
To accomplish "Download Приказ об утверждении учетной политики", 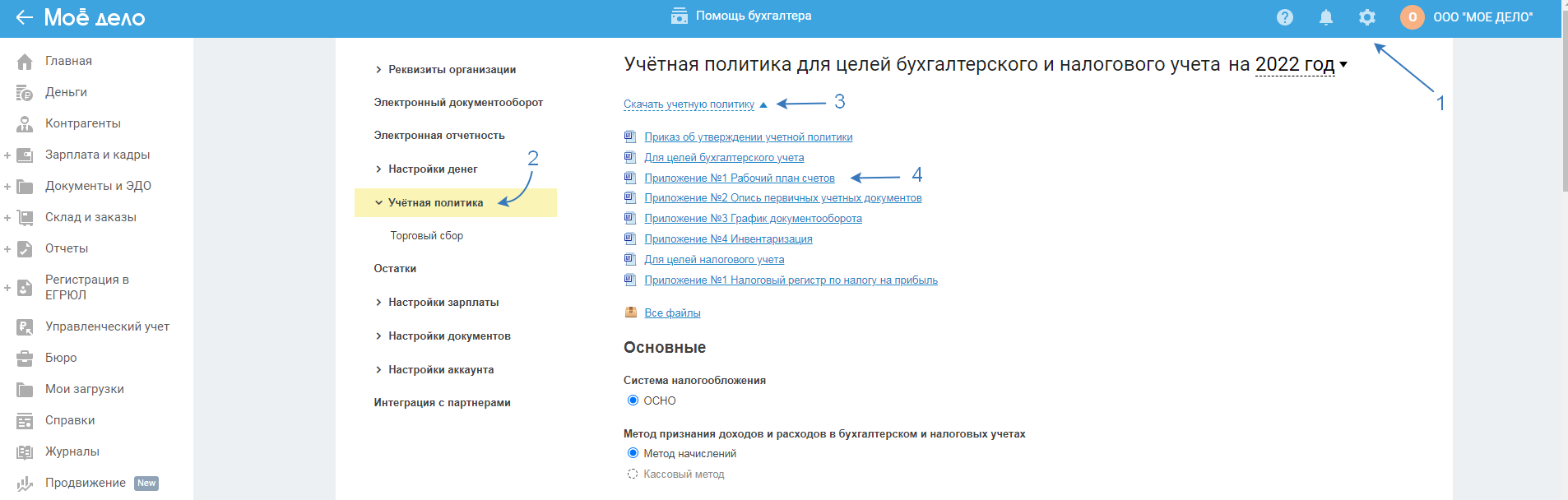I will 748,137.
